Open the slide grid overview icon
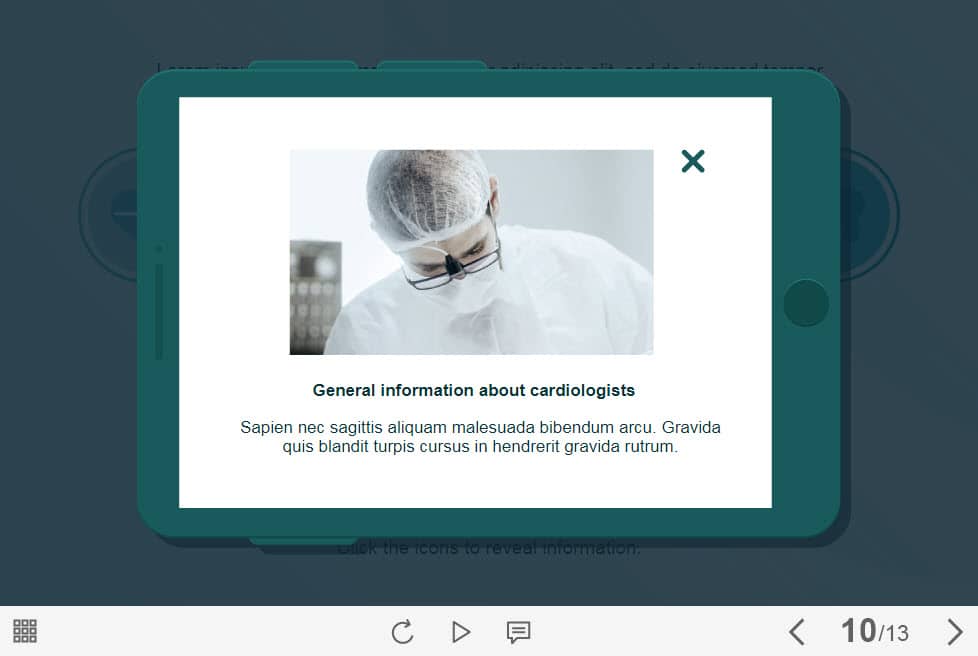Screen dimensions: 978x656 (x=25, y=631)
